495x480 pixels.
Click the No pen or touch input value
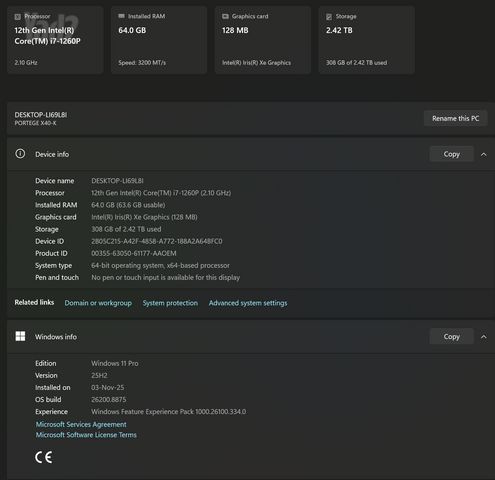coord(166,278)
